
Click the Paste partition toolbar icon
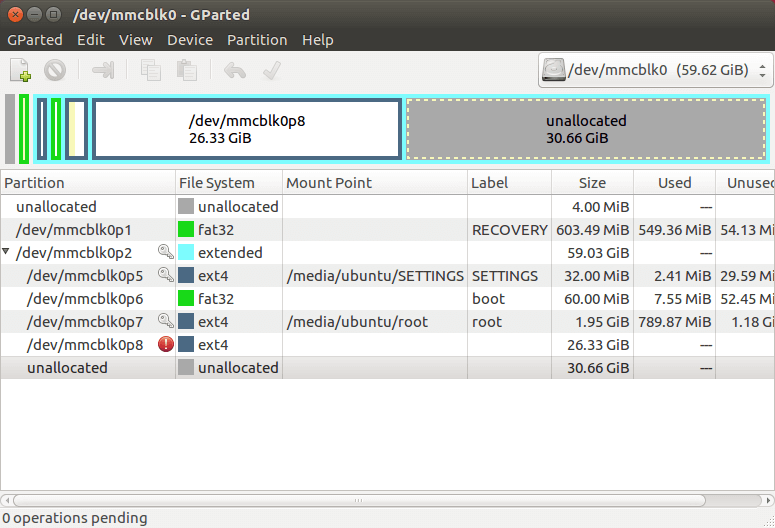[186, 70]
